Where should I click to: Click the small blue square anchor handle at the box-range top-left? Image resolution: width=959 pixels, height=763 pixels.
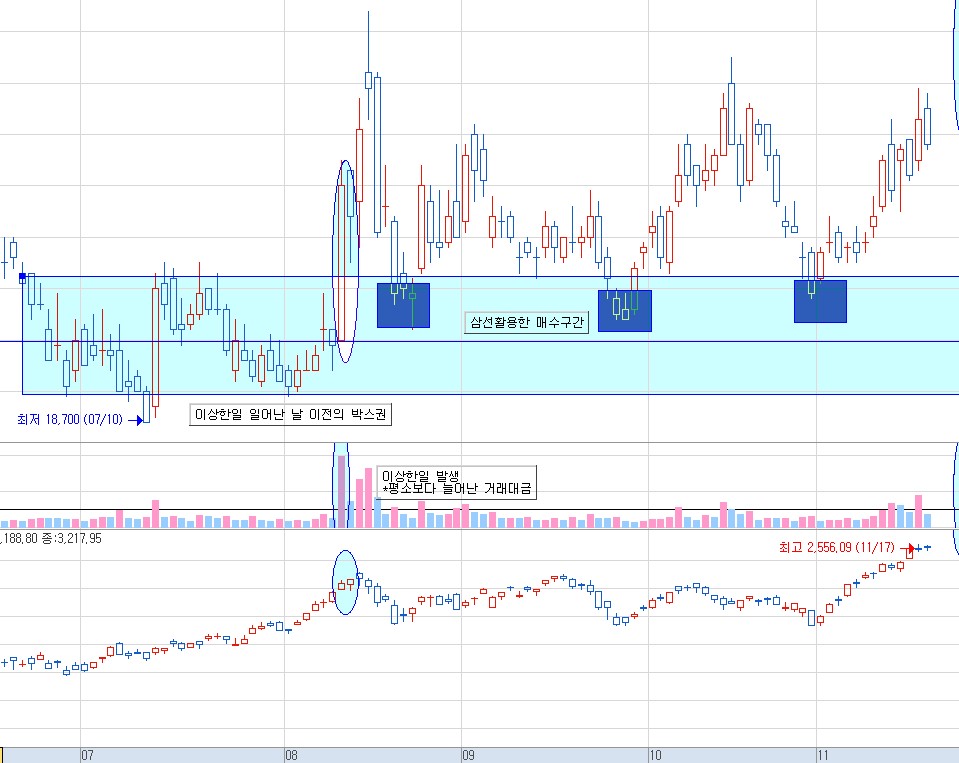[x=23, y=277]
